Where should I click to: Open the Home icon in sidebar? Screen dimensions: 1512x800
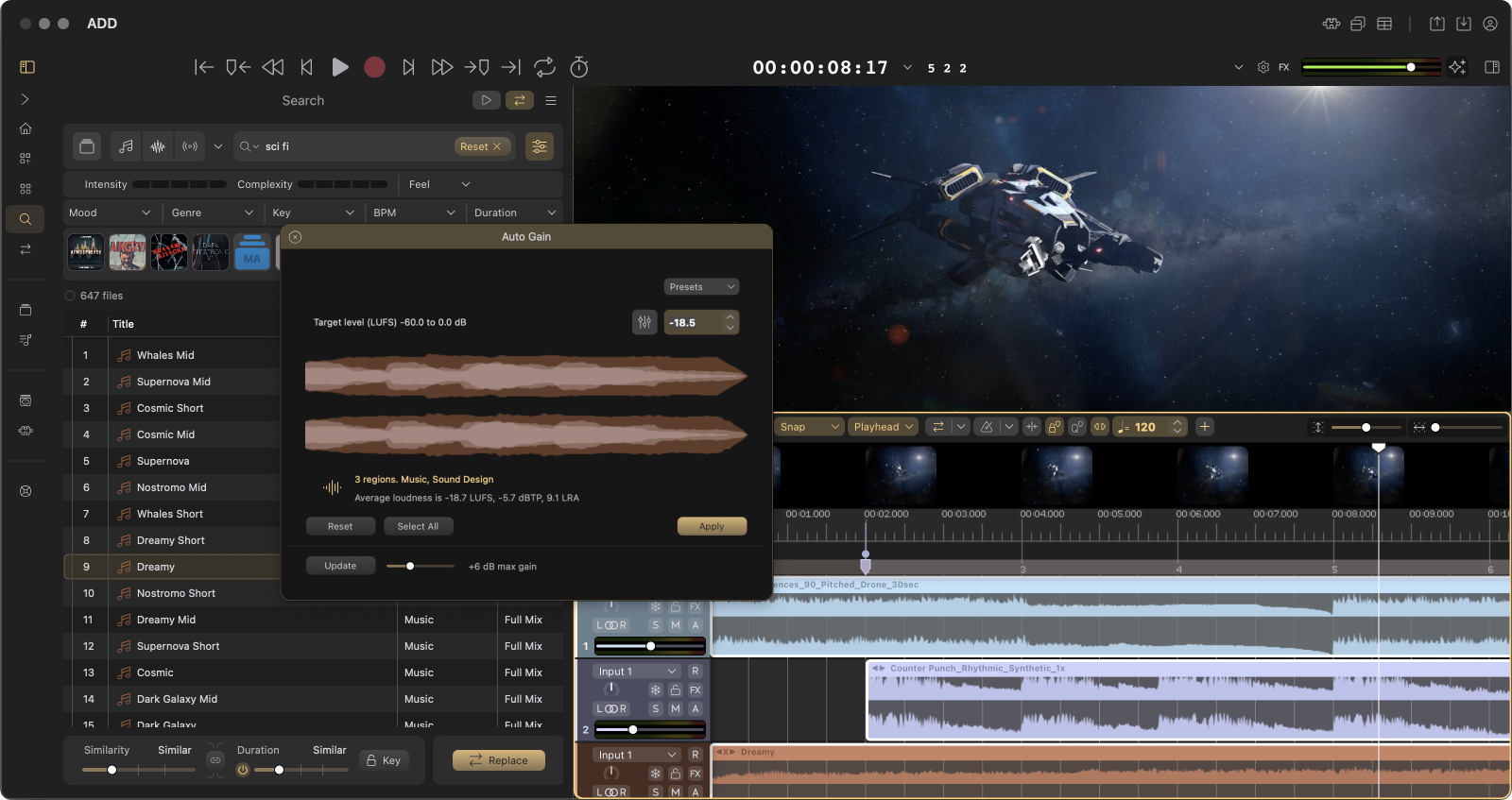[x=26, y=128]
